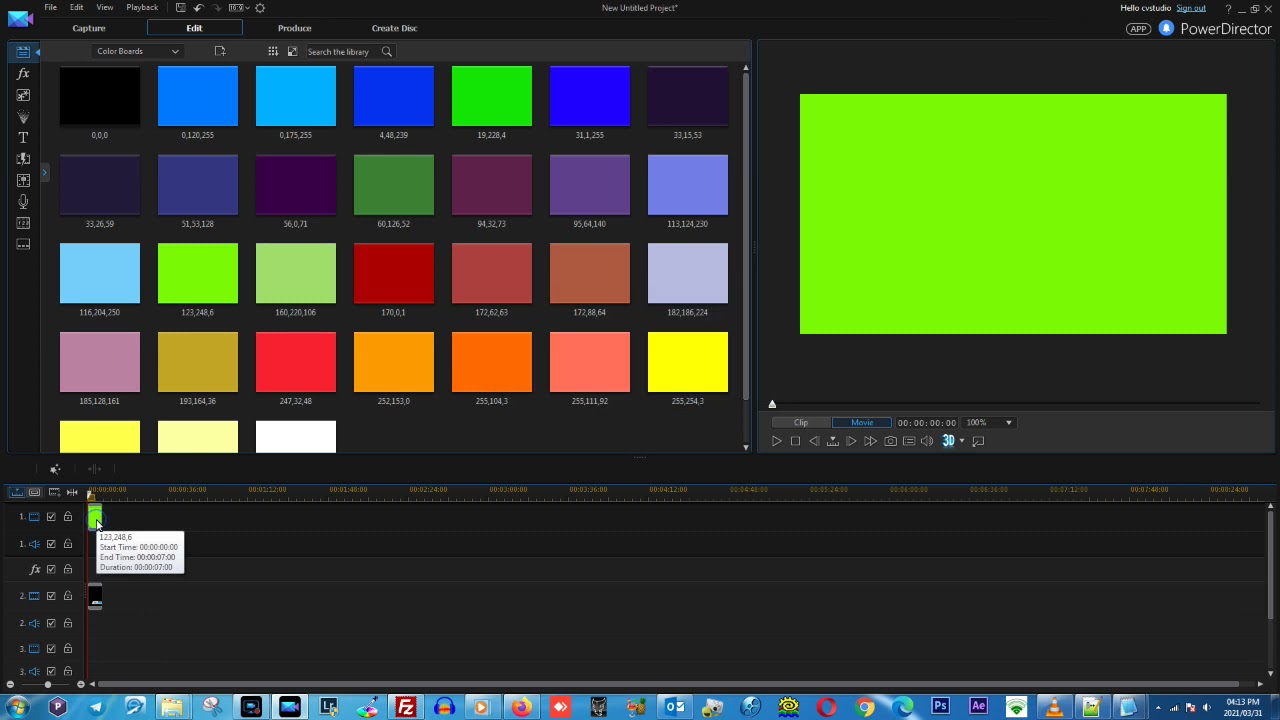The image size is (1280, 720).
Task: Switch to the Capture tab
Action: [x=88, y=28]
